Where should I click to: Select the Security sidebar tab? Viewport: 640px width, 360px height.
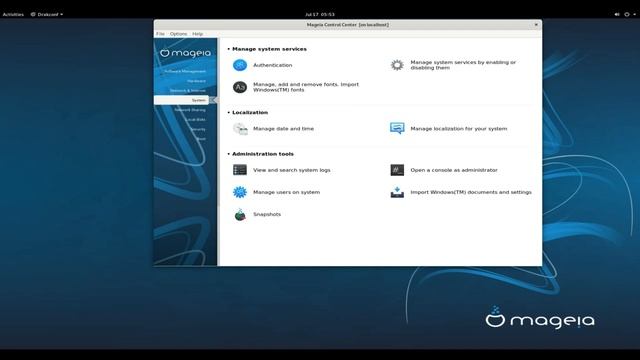pos(198,129)
